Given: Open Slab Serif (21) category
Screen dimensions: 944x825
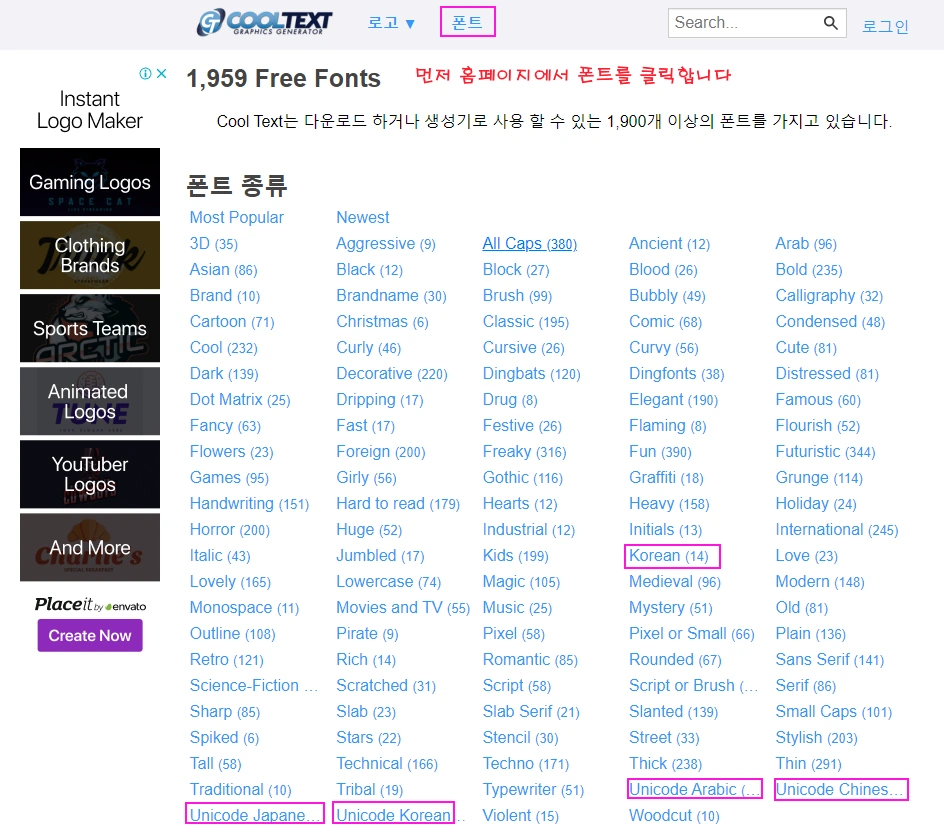Looking at the screenshot, I should 531,712.
